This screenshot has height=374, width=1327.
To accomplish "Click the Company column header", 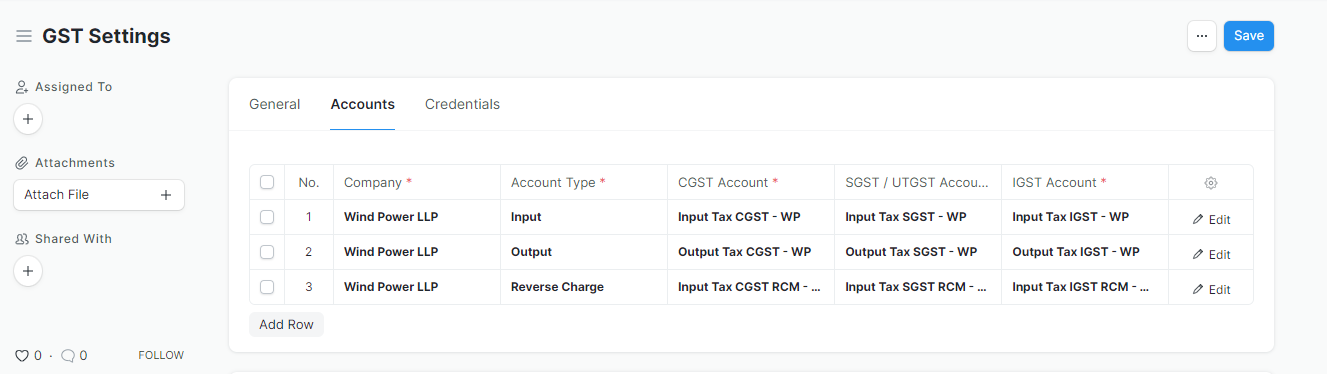I will coord(417,182).
